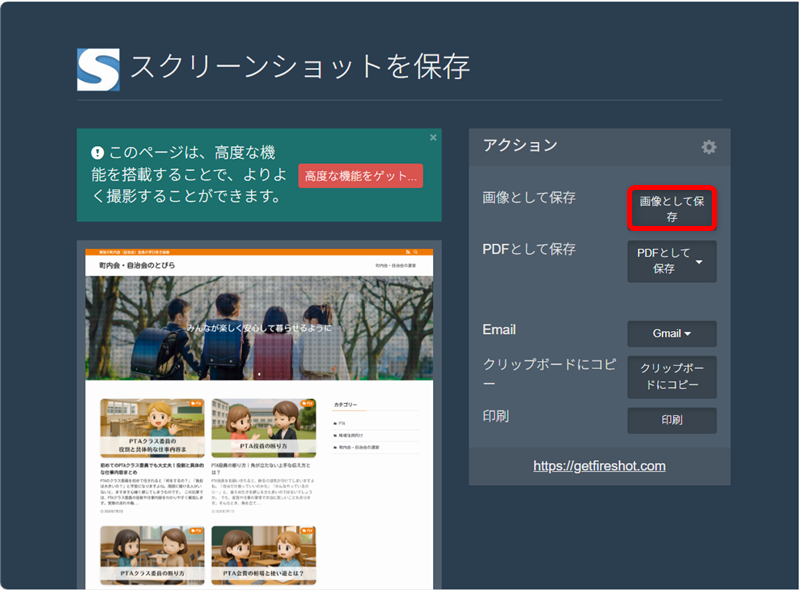This screenshot has width=800, height=590.
Task: Click the hero image of children in preview
Action: click(259, 328)
